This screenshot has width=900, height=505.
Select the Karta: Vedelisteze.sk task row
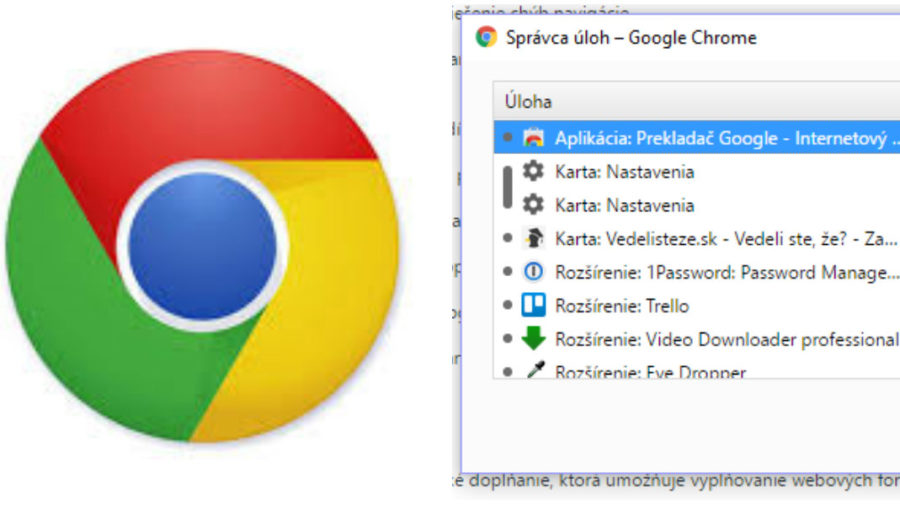tap(725, 238)
